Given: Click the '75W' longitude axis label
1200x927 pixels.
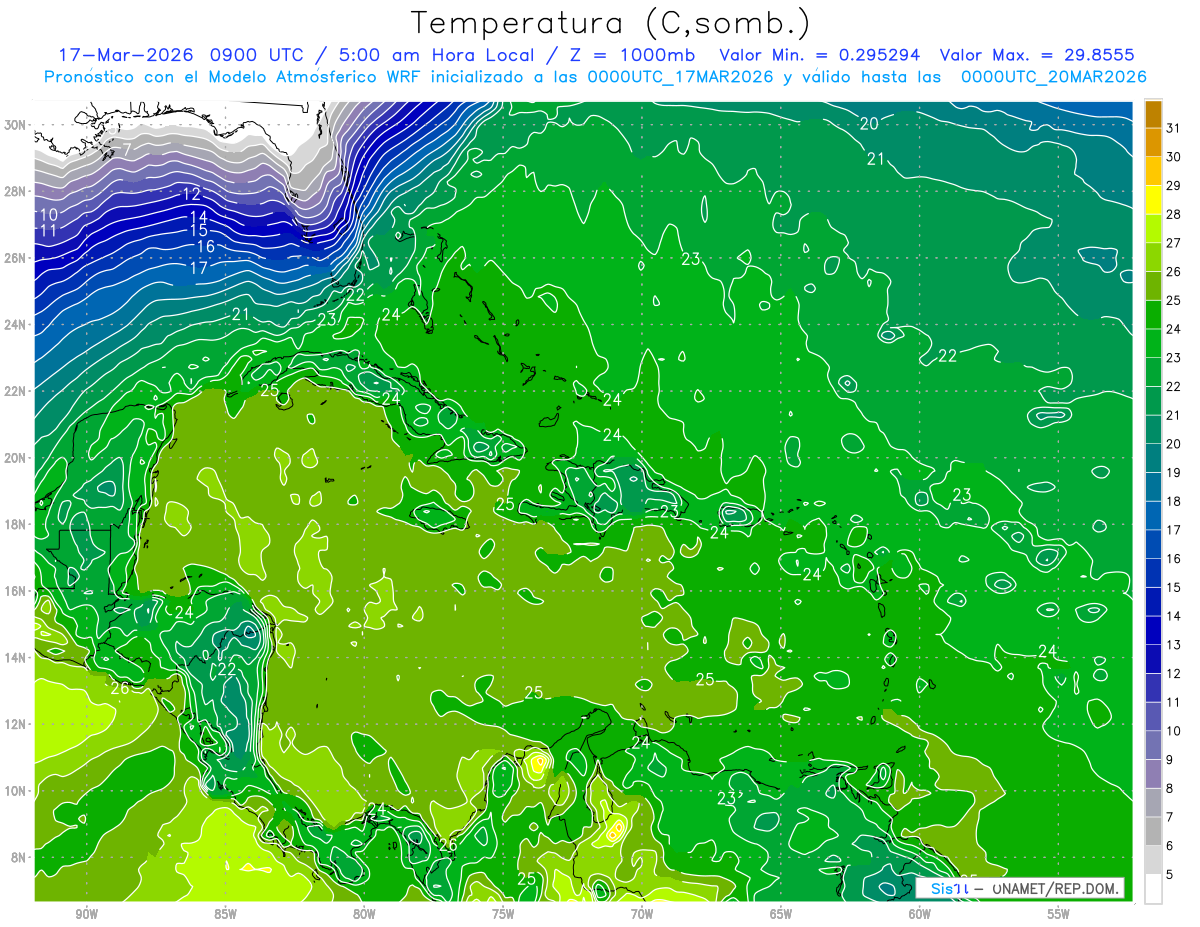Looking at the screenshot, I should pos(503,914).
